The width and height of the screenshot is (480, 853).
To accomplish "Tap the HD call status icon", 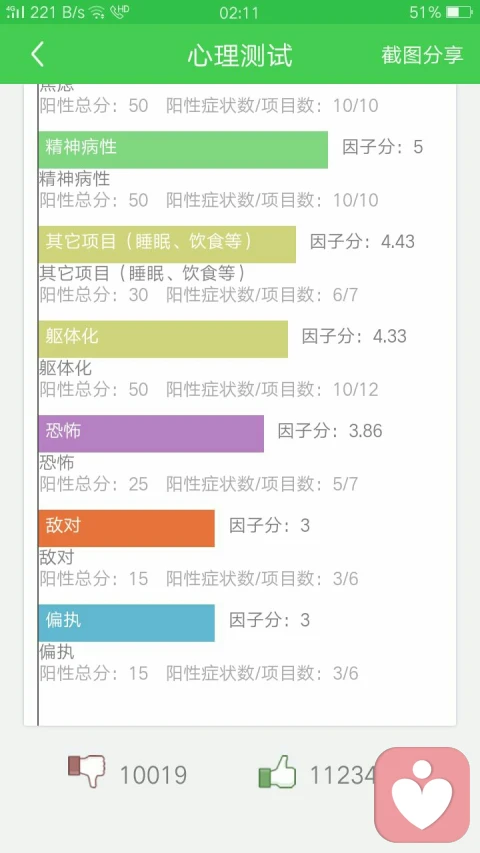I will [x=119, y=12].
